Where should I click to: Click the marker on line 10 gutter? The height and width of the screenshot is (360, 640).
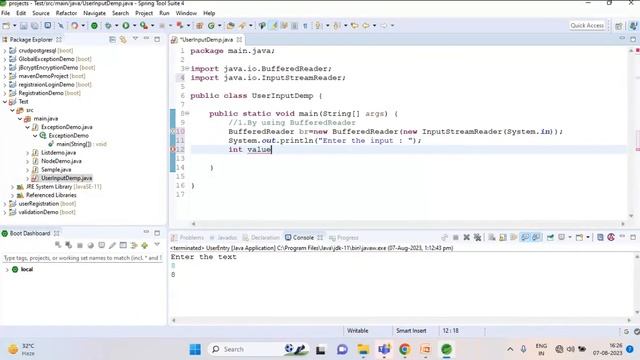click(173, 131)
